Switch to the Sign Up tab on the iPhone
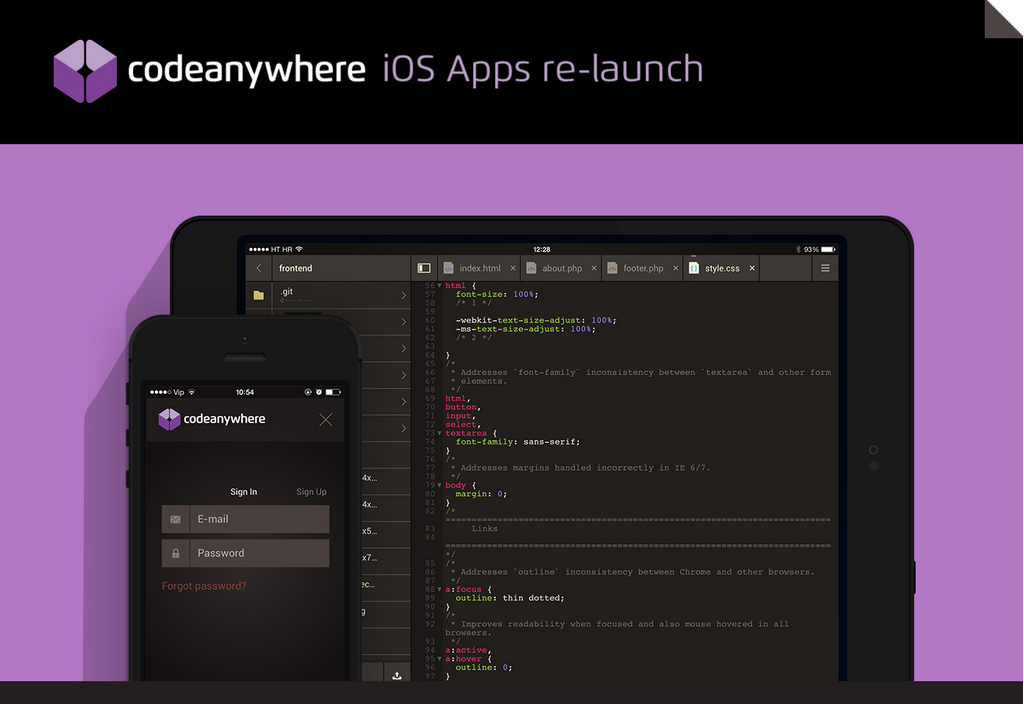 [312, 492]
